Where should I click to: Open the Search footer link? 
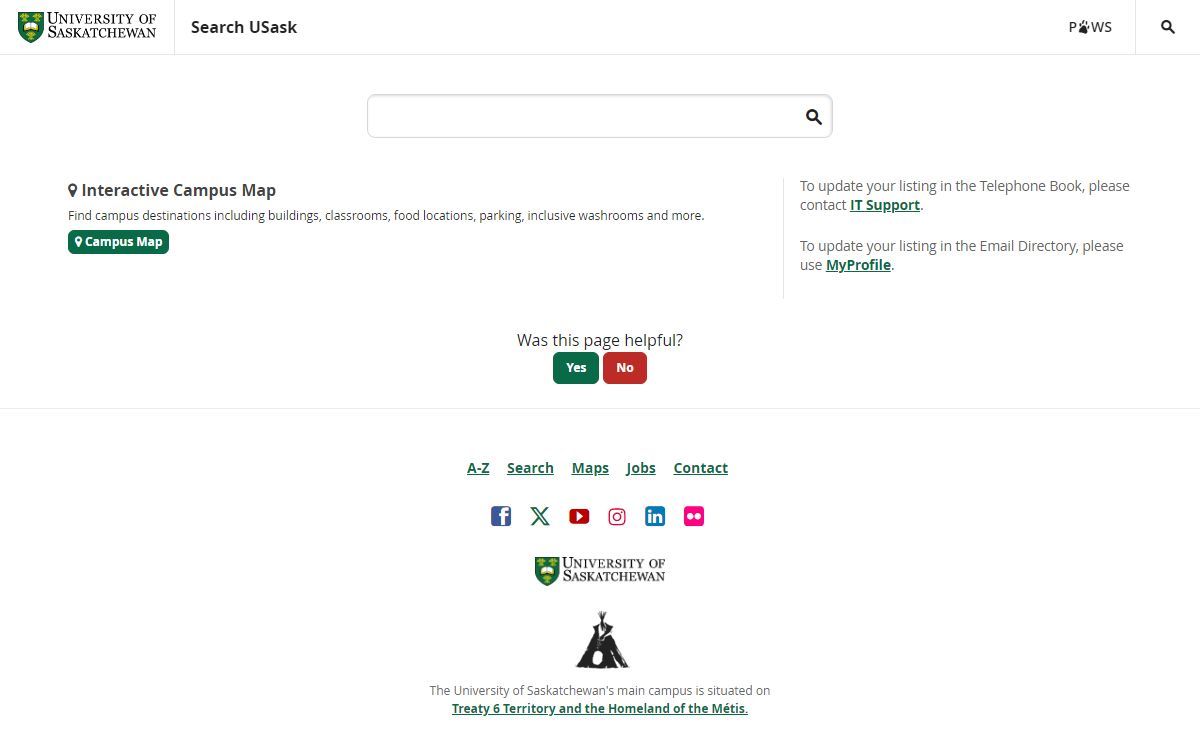(530, 468)
